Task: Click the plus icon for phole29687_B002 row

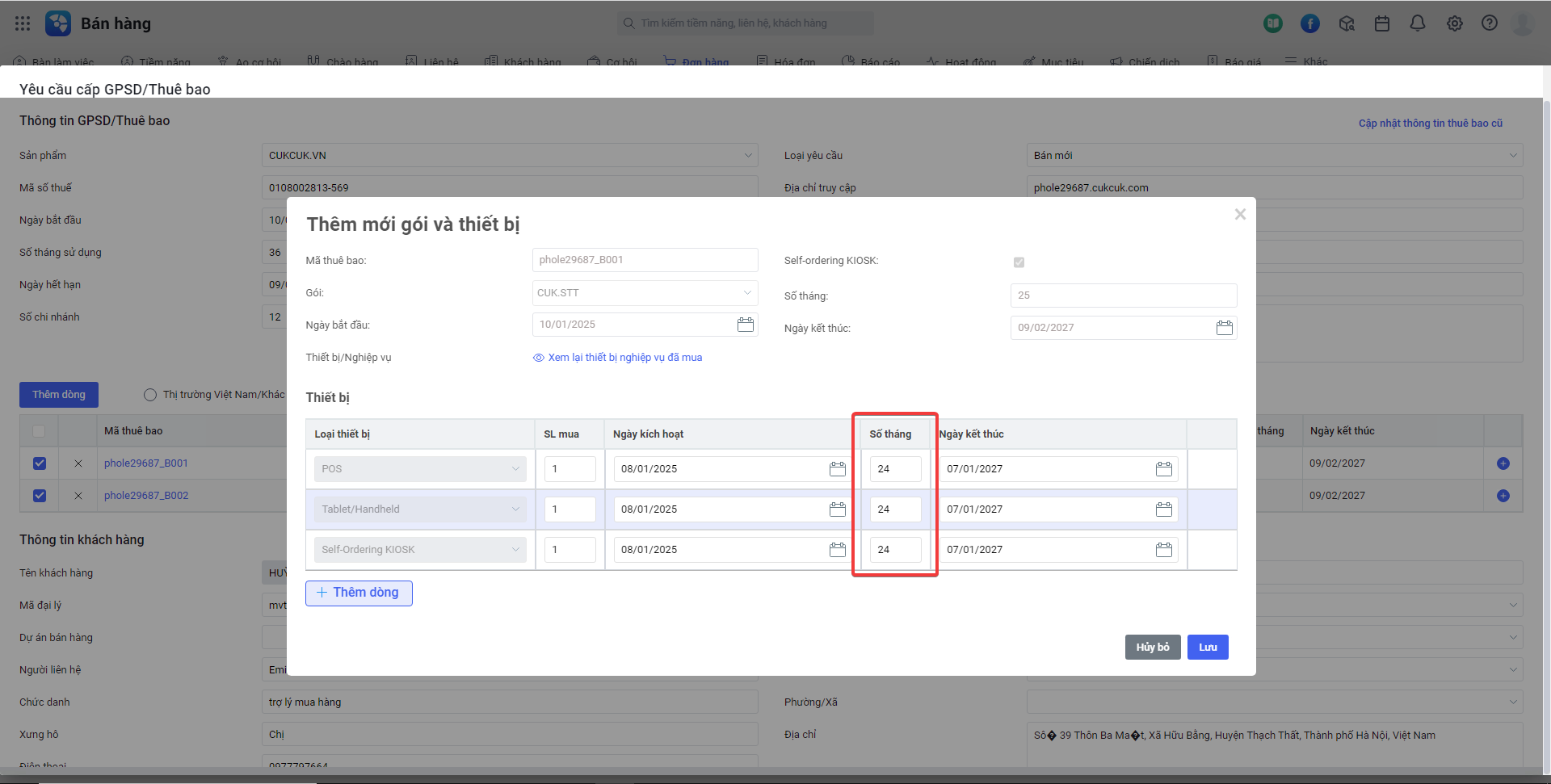Action: click(1503, 496)
